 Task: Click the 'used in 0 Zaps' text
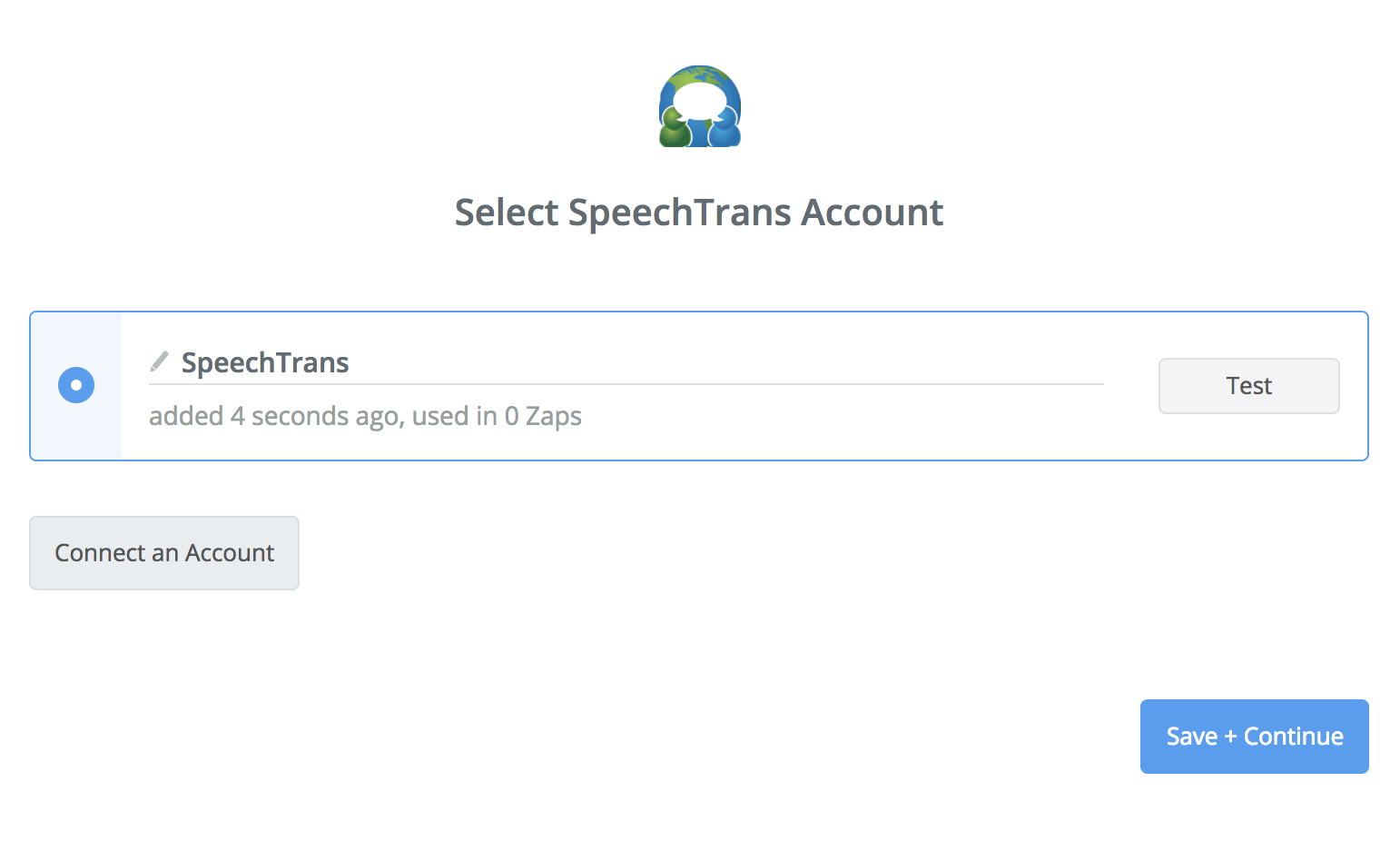click(x=497, y=416)
